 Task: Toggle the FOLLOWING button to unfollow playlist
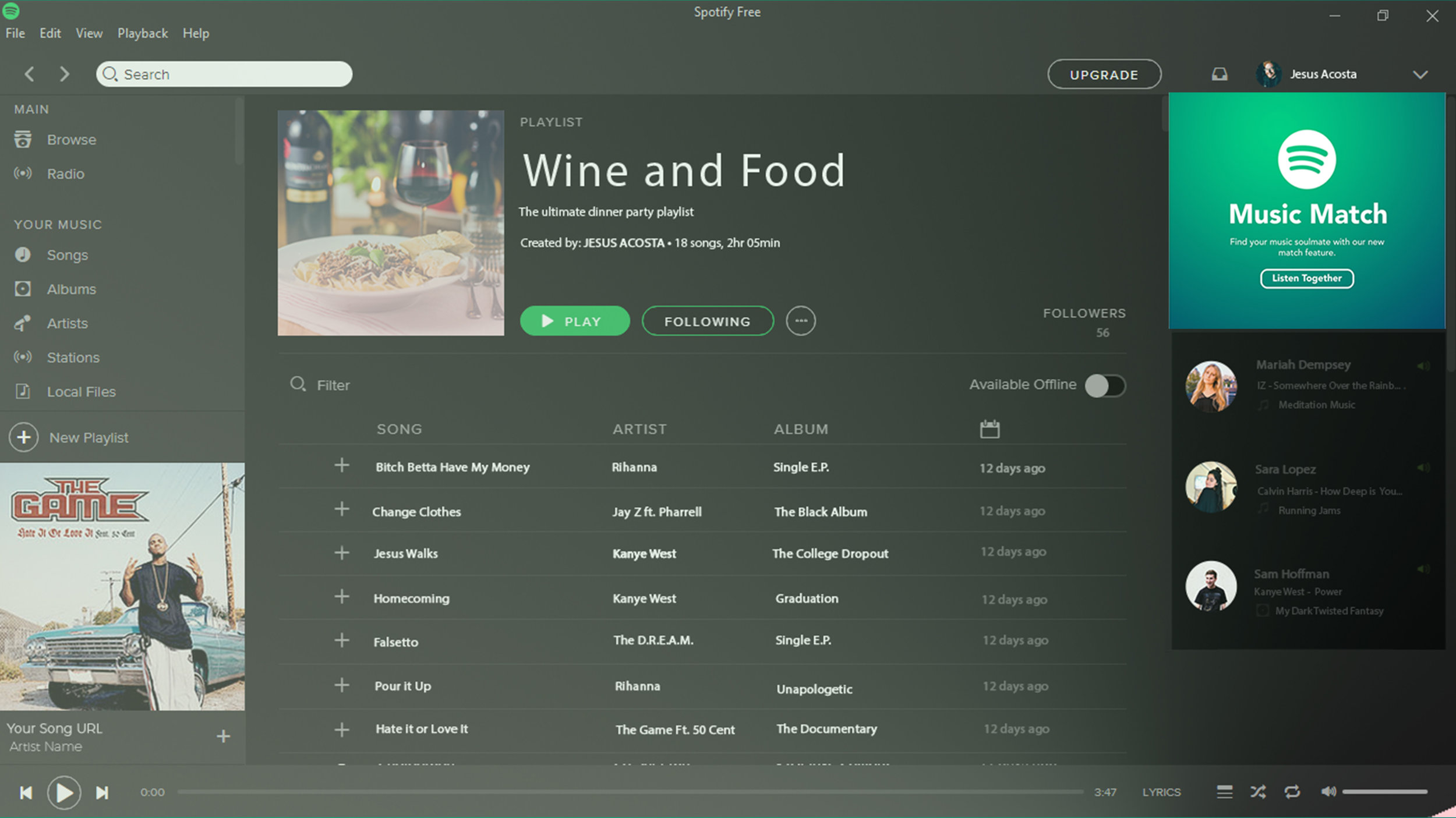[707, 321]
